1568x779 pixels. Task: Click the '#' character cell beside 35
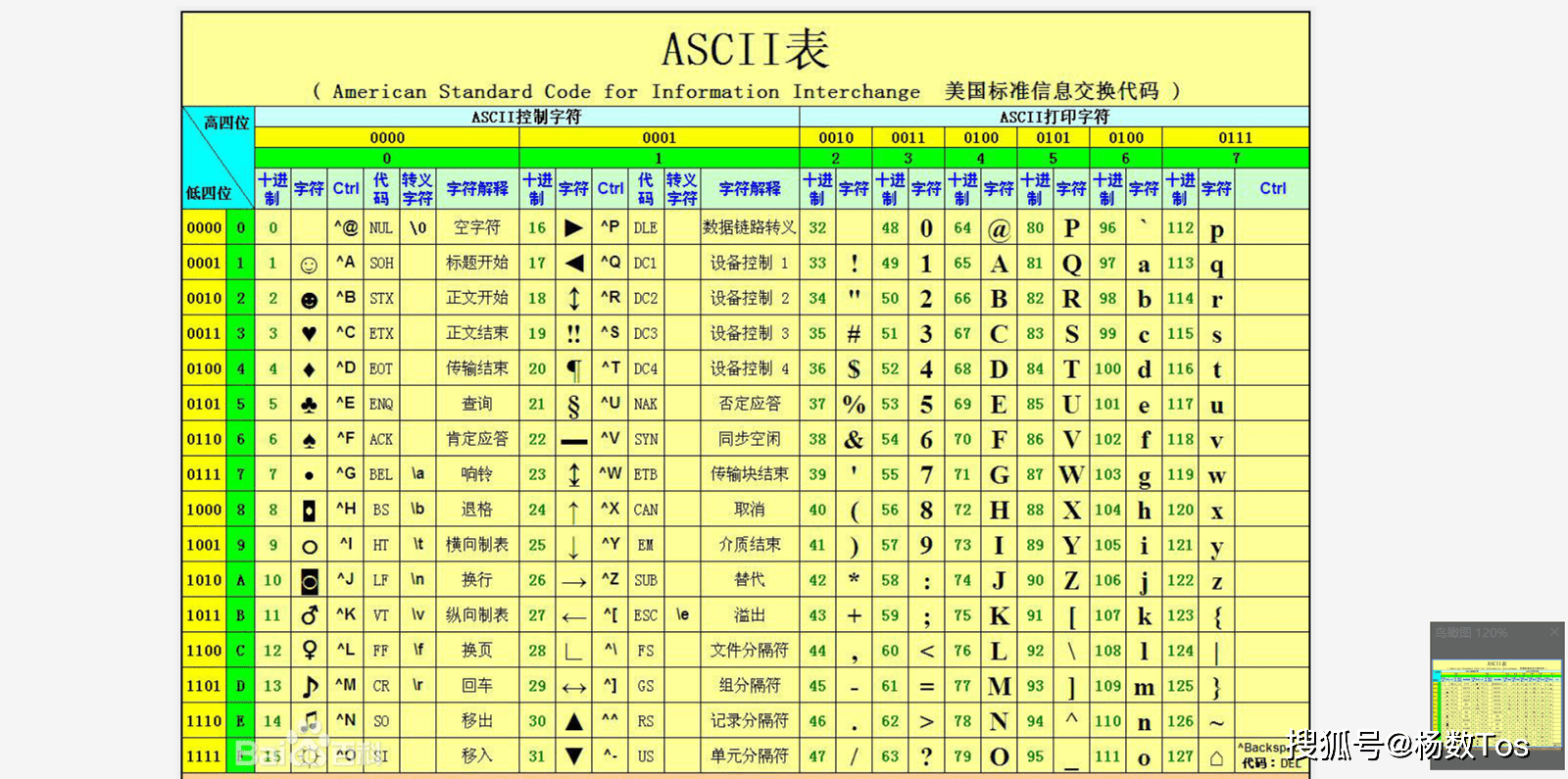click(x=854, y=334)
